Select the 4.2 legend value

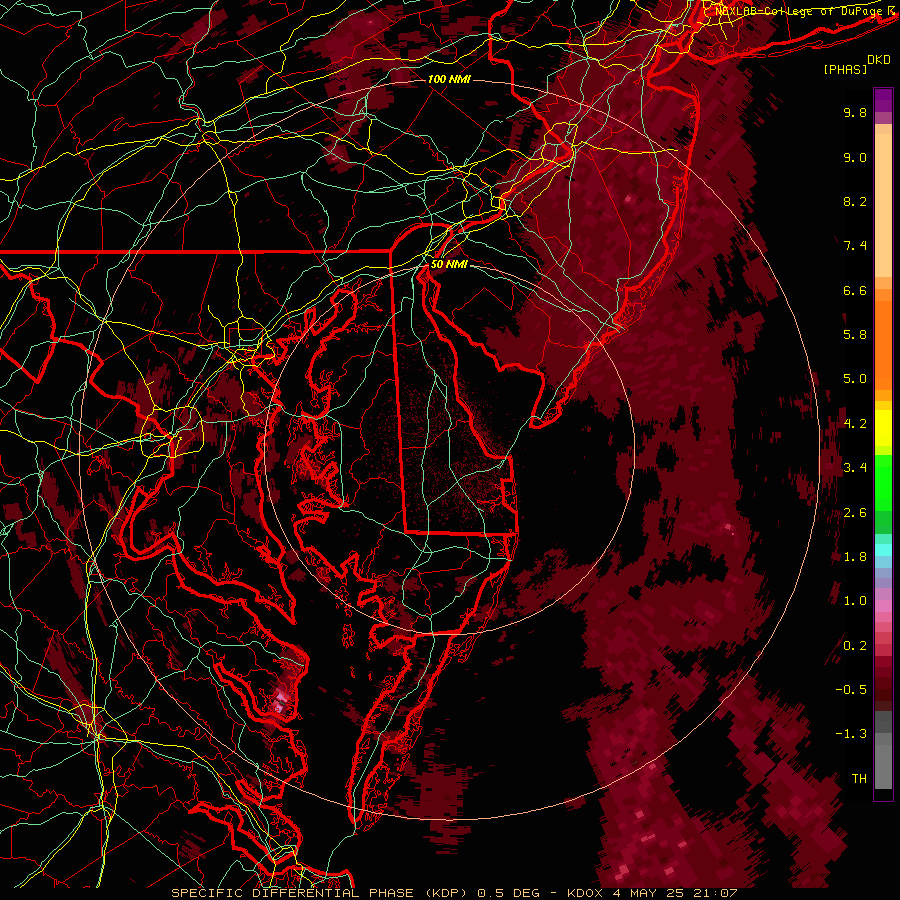click(x=855, y=424)
